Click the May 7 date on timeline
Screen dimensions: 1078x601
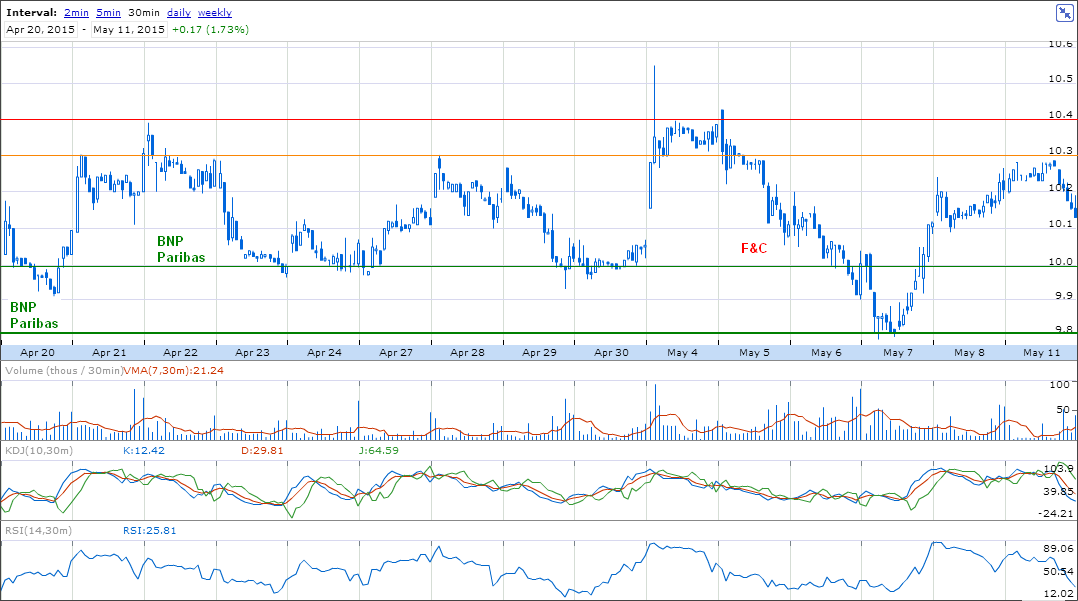click(897, 353)
